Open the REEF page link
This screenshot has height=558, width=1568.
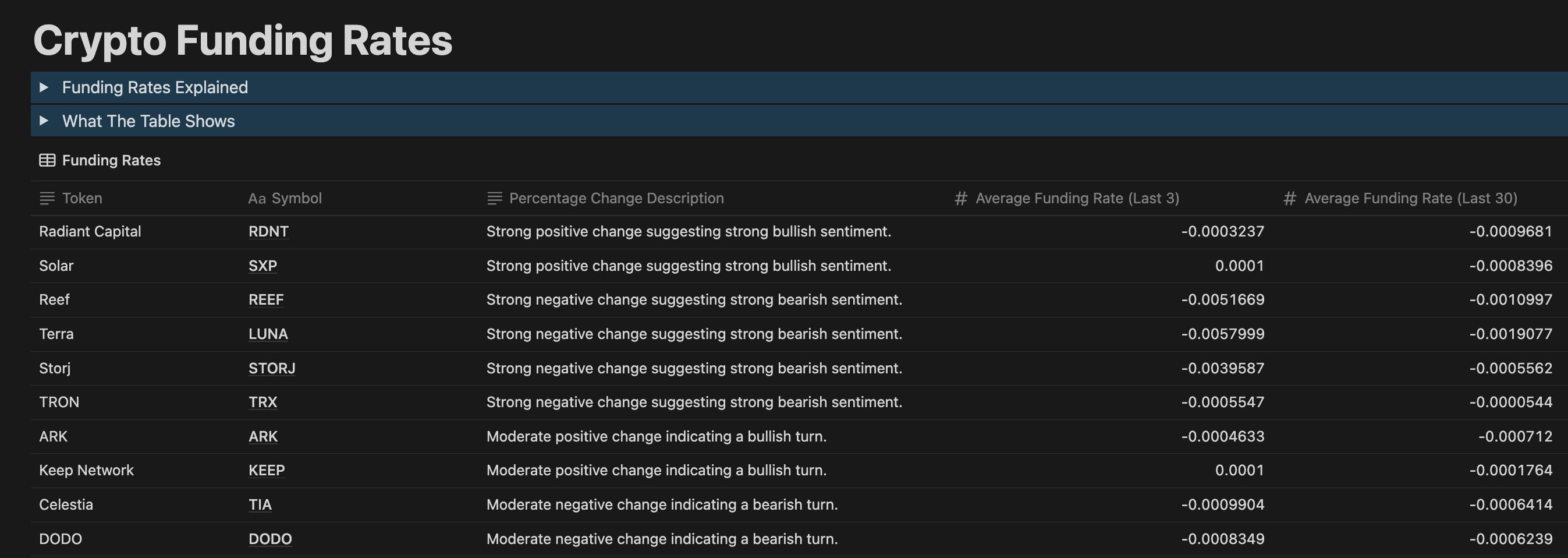pos(266,300)
